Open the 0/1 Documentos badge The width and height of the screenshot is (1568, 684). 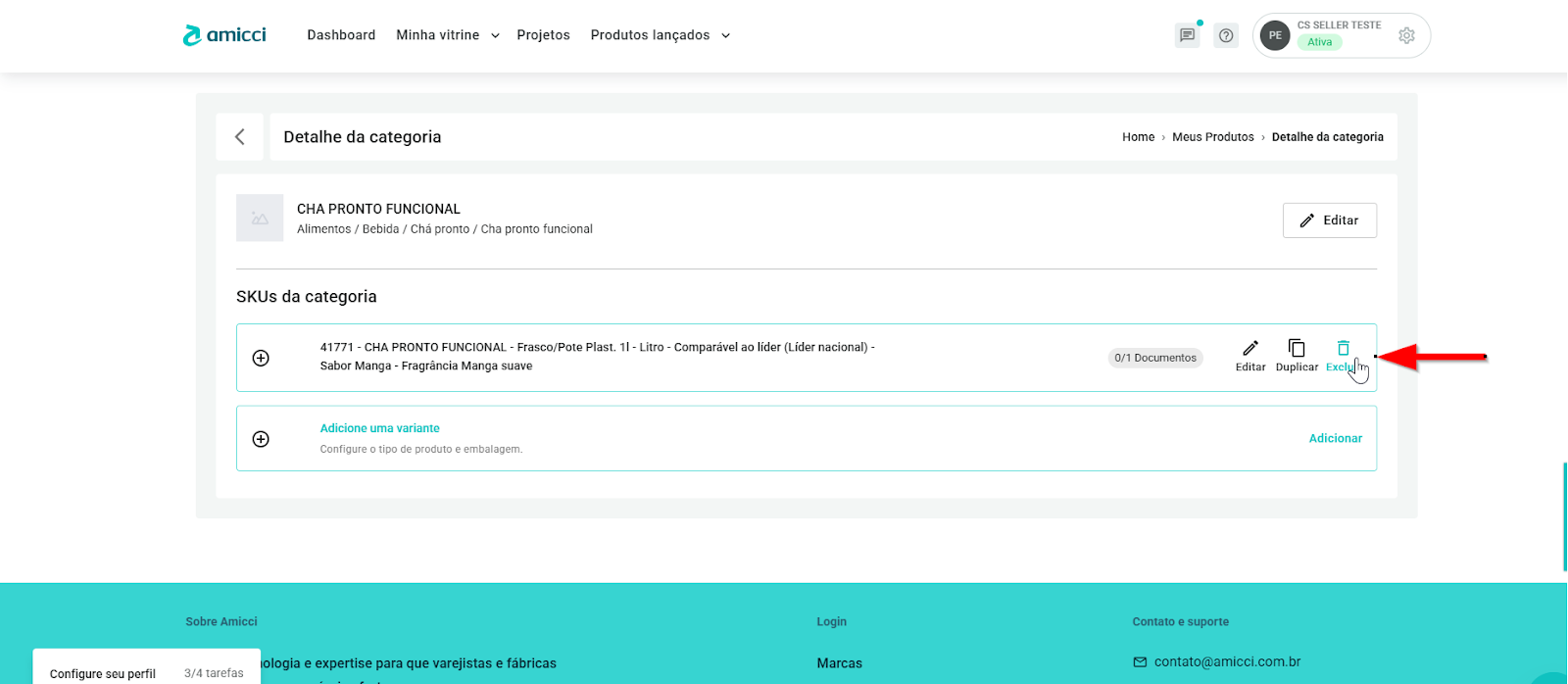coord(1155,358)
